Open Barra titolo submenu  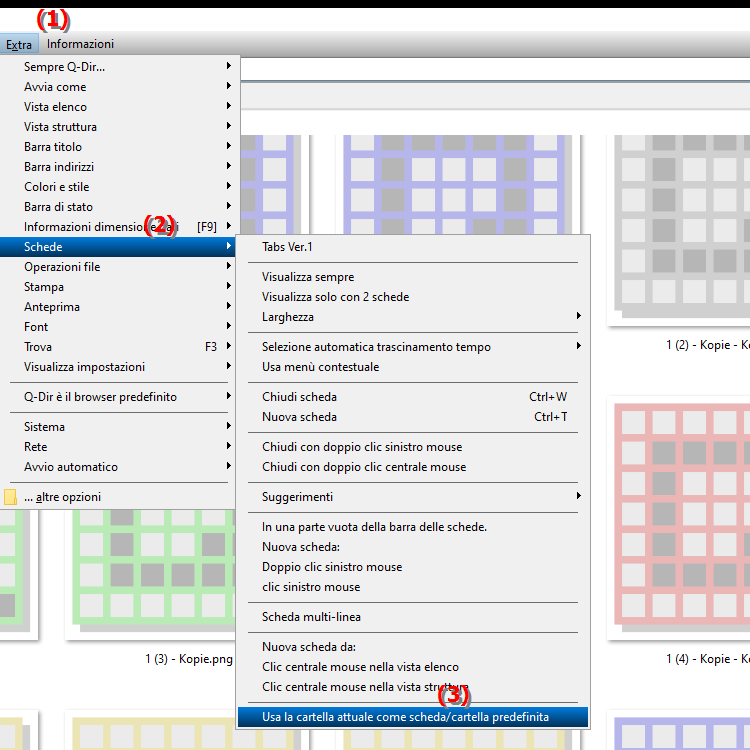(118, 147)
